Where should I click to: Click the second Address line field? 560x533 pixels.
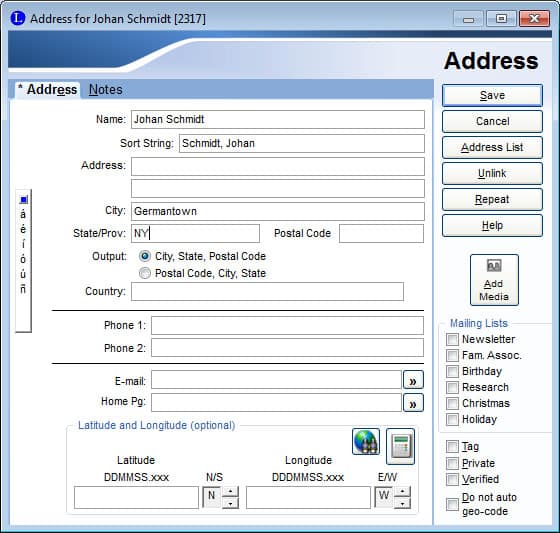coord(278,189)
